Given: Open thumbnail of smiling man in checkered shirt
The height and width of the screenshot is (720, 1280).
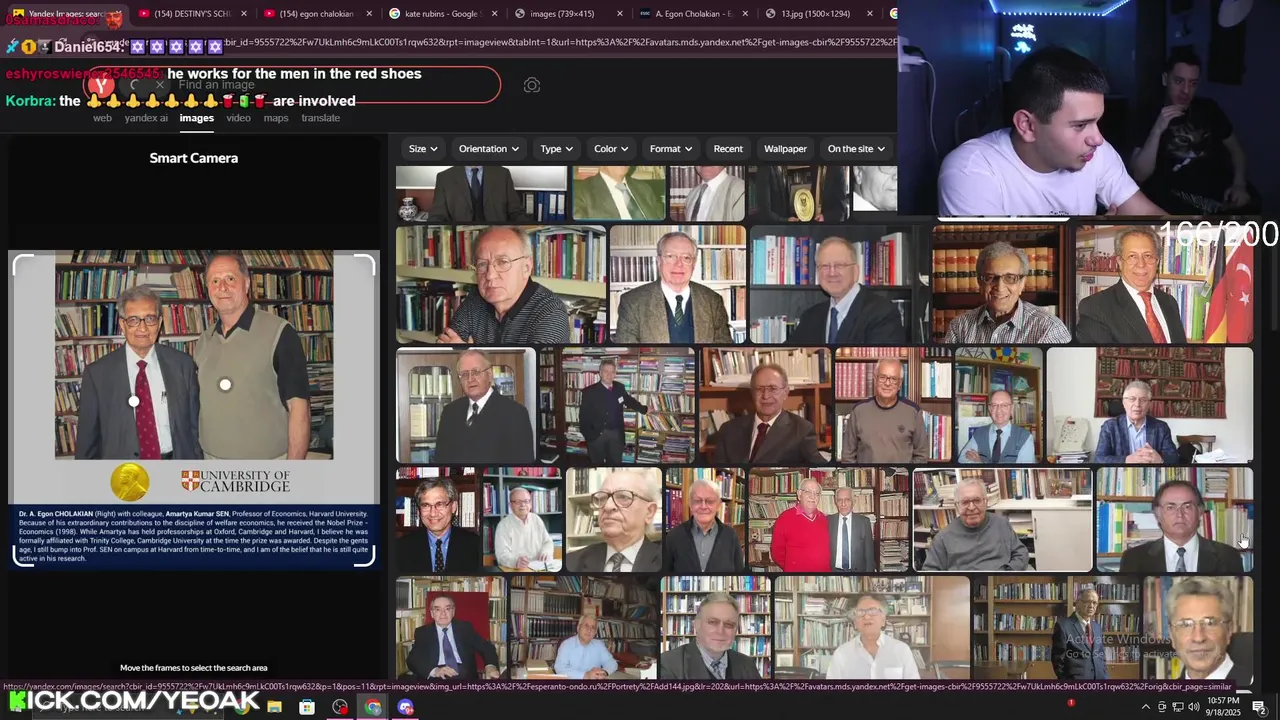Looking at the screenshot, I should (x=1001, y=285).
